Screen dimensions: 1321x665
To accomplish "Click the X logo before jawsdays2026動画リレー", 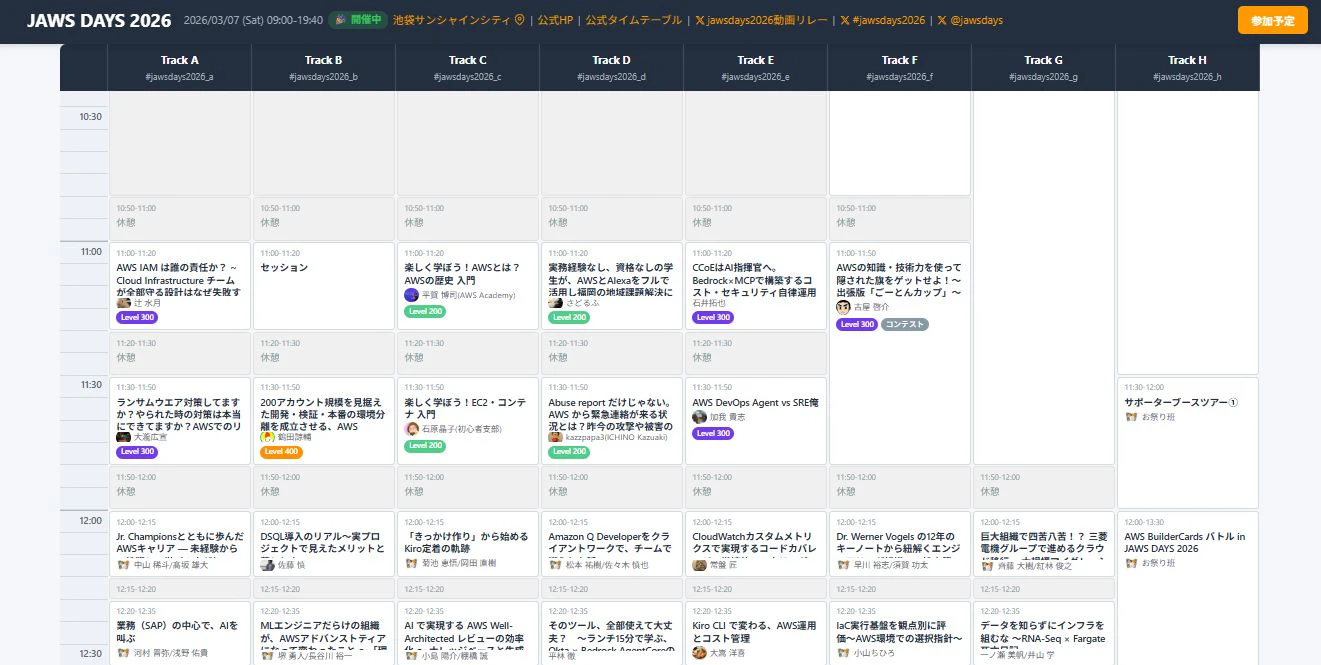I will [700, 20].
